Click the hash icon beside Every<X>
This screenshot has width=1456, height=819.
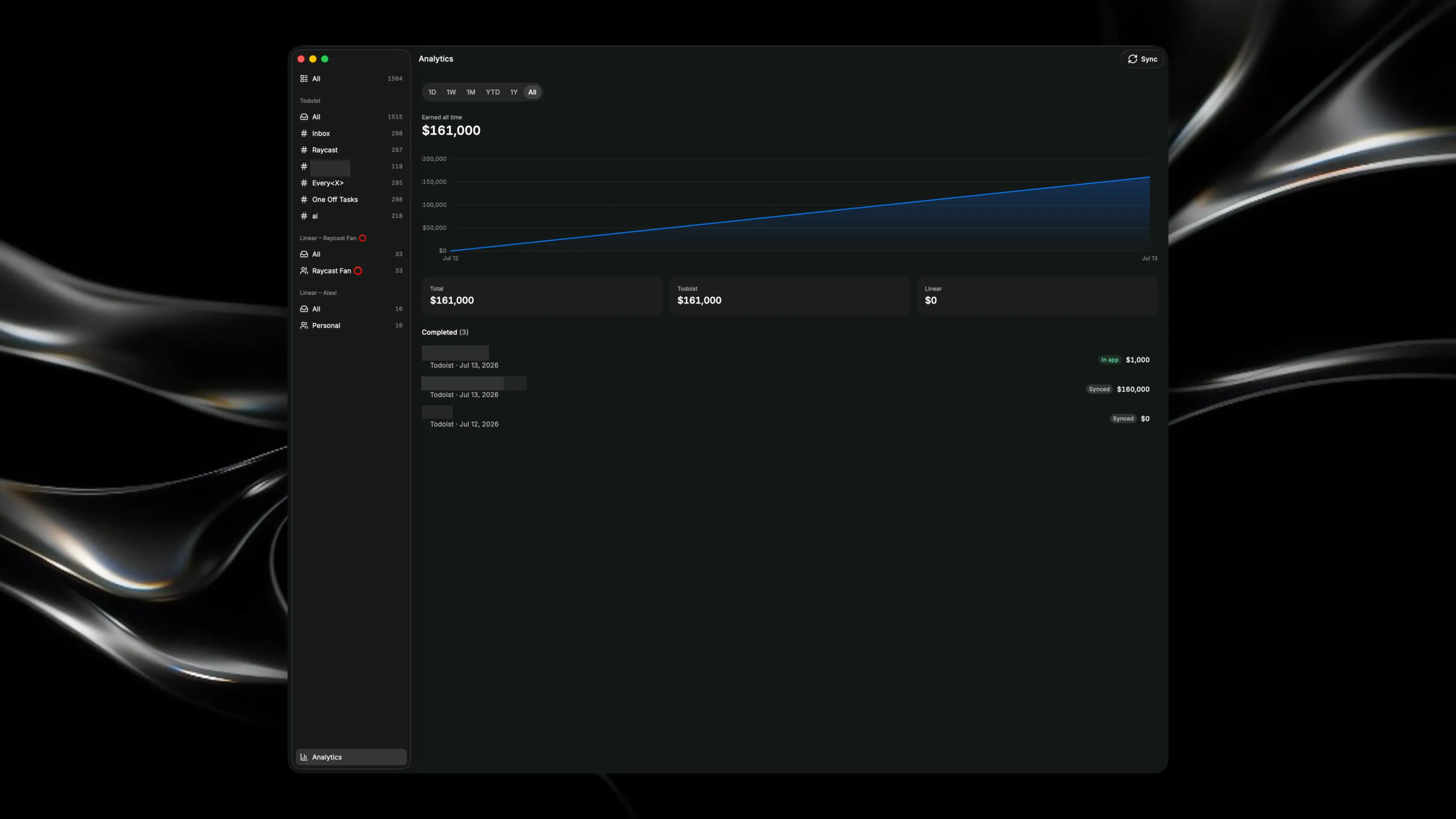pos(304,183)
